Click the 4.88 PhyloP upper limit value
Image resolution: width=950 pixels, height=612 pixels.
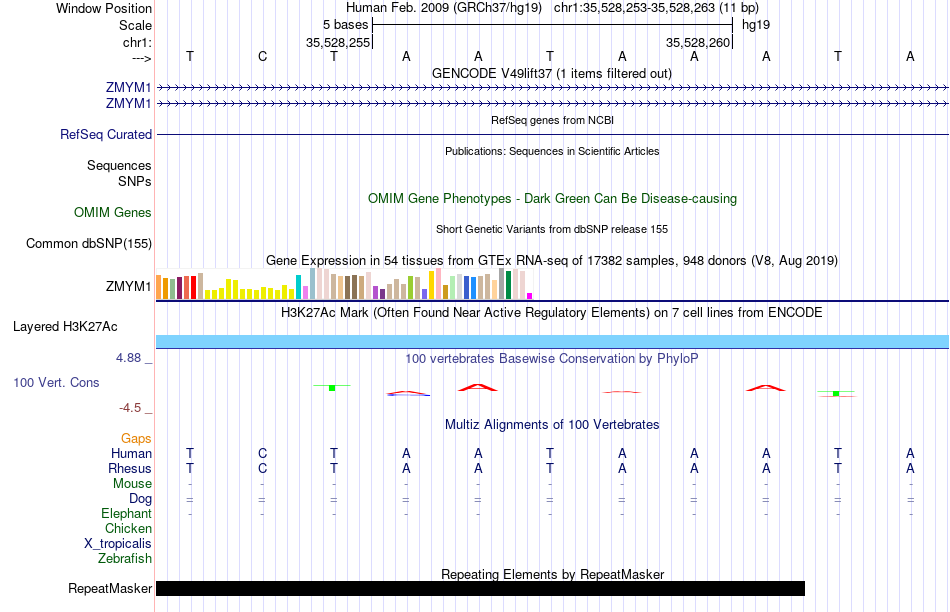128,358
